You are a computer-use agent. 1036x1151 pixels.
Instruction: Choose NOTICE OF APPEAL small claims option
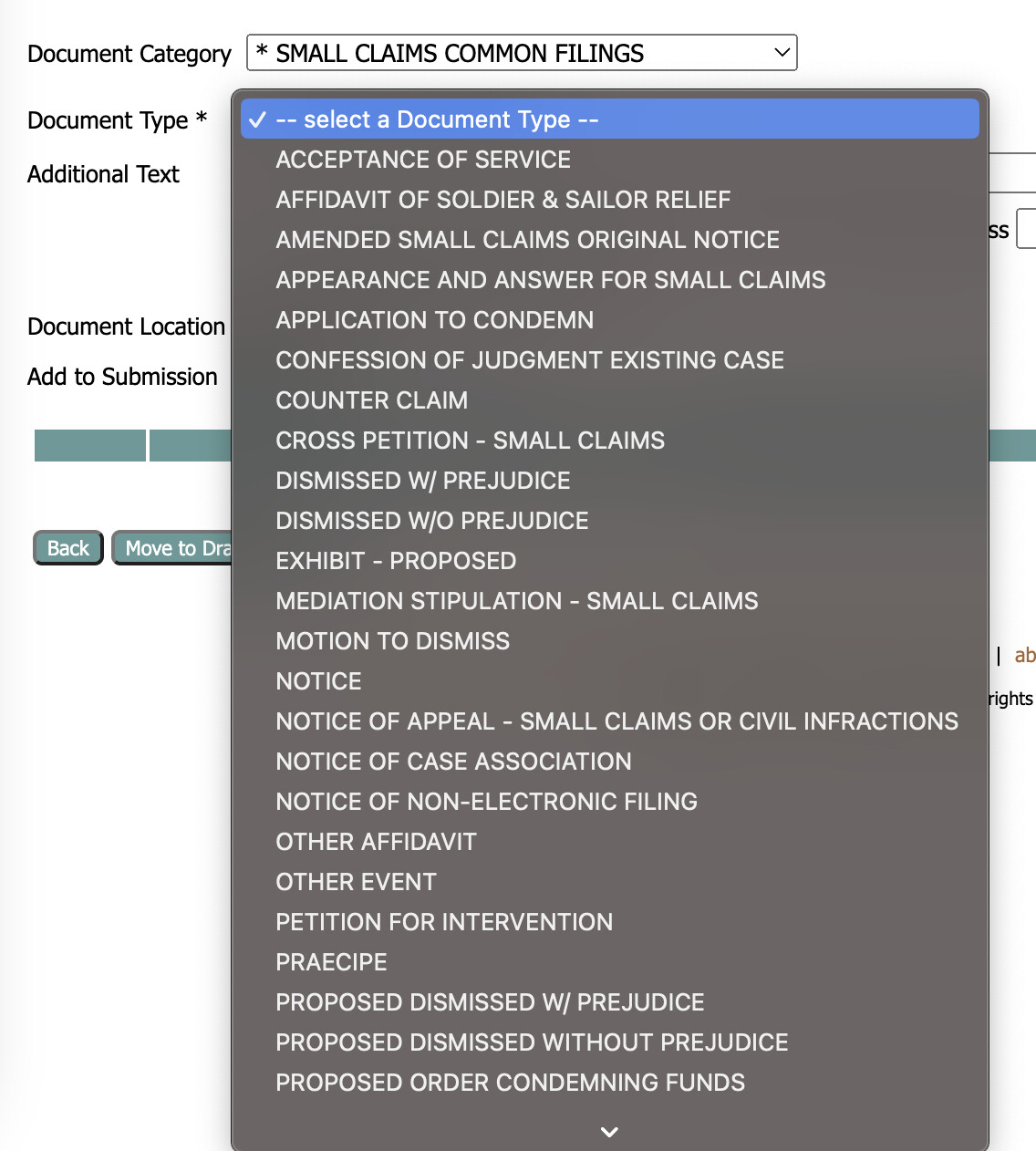click(617, 721)
